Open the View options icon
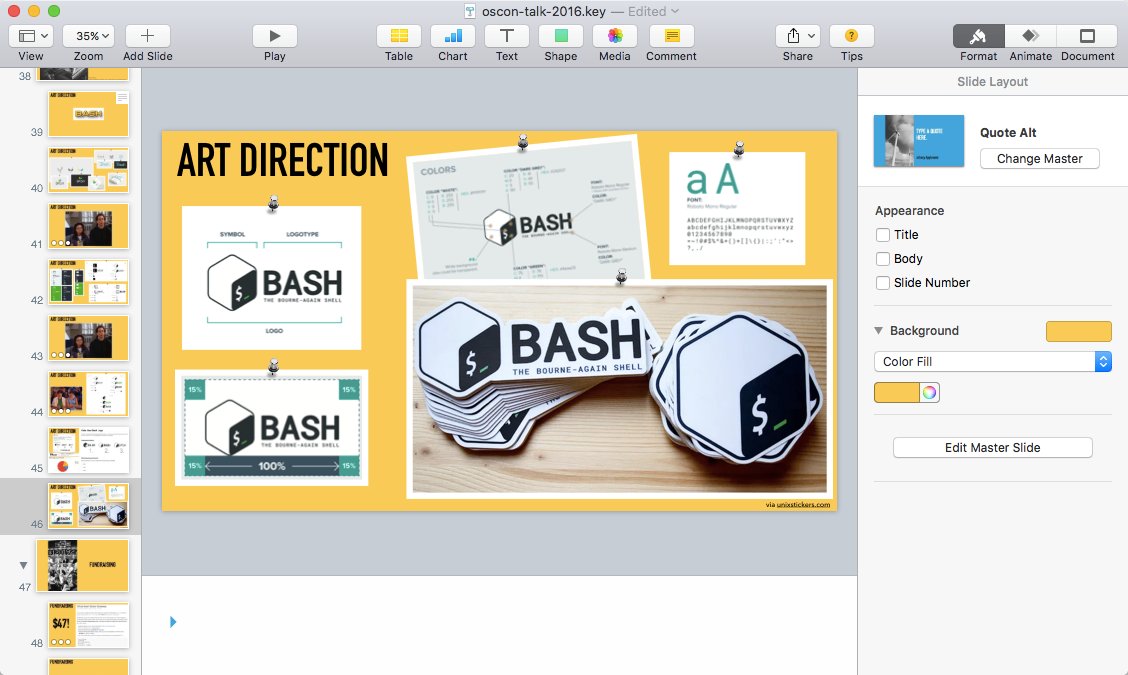 point(26,36)
